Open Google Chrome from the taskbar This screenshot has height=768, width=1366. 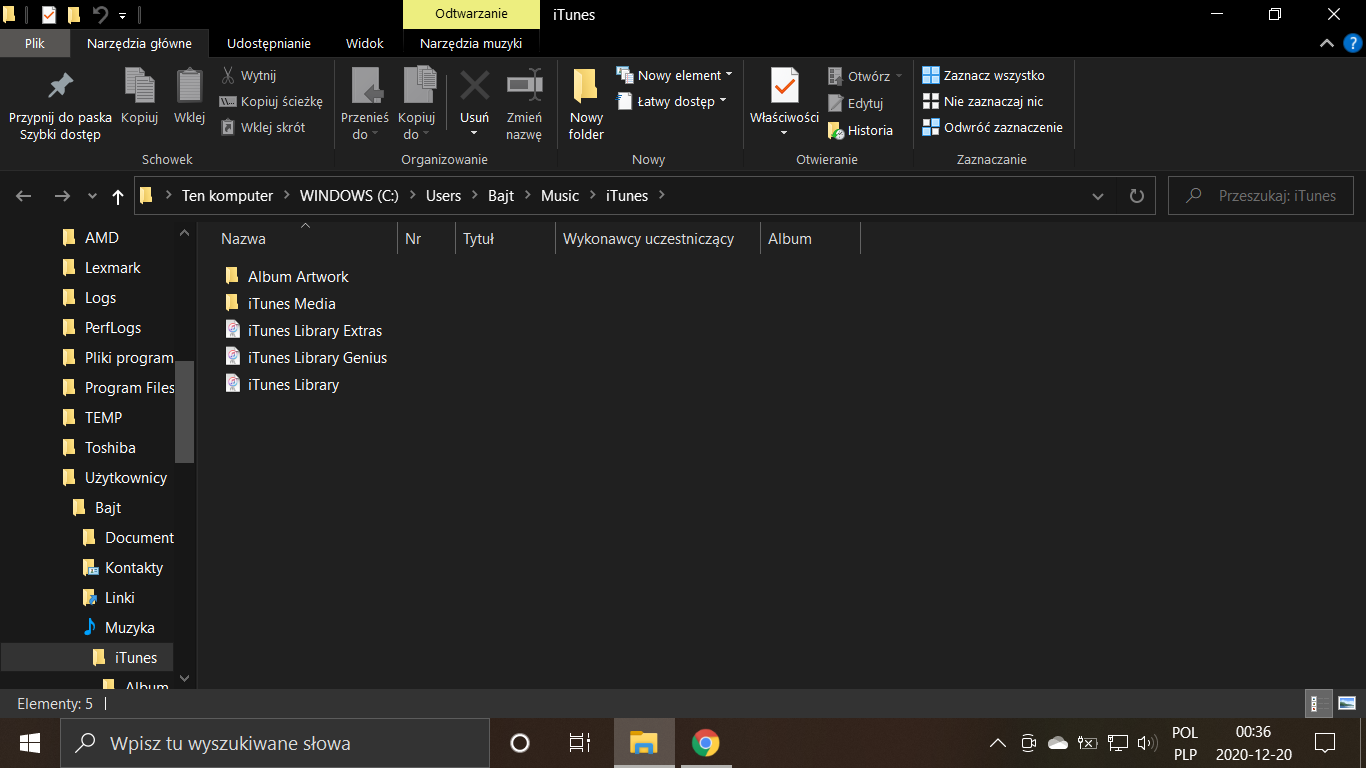click(x=705, y=743)
